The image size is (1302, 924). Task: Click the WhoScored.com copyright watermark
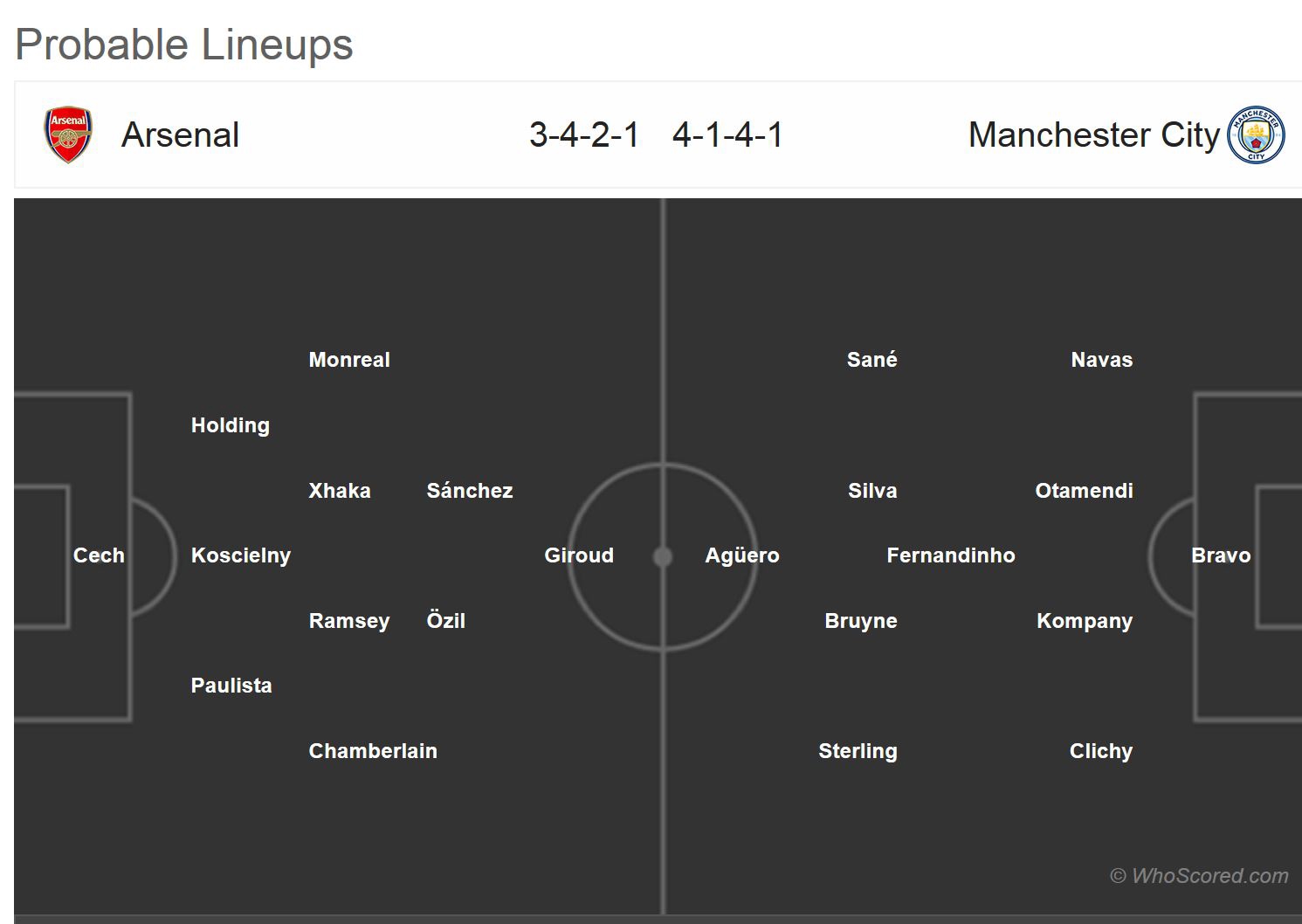click(x=1199, y=875)
